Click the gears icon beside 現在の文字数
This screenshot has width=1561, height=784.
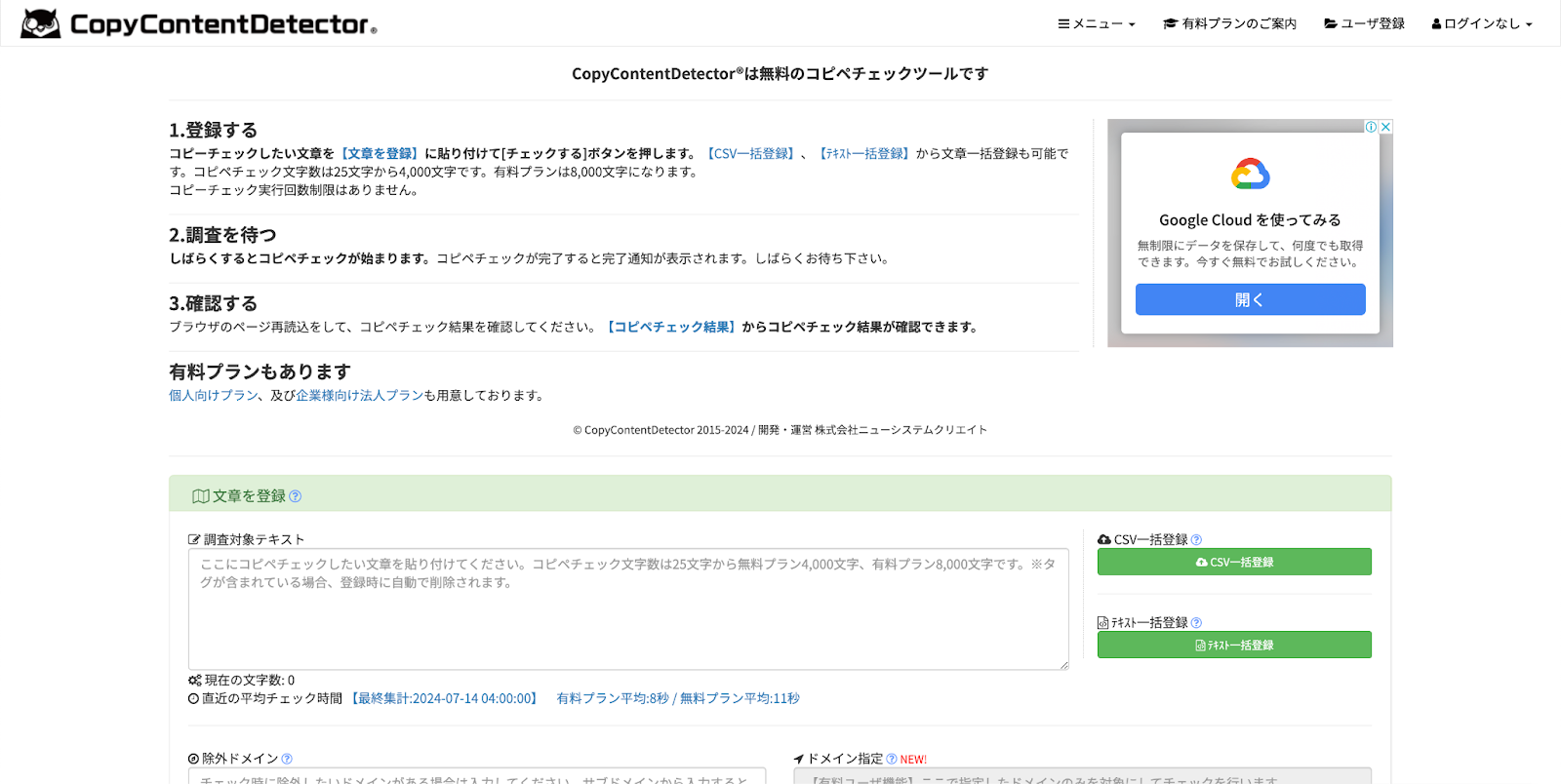click(x=195, y=680)
